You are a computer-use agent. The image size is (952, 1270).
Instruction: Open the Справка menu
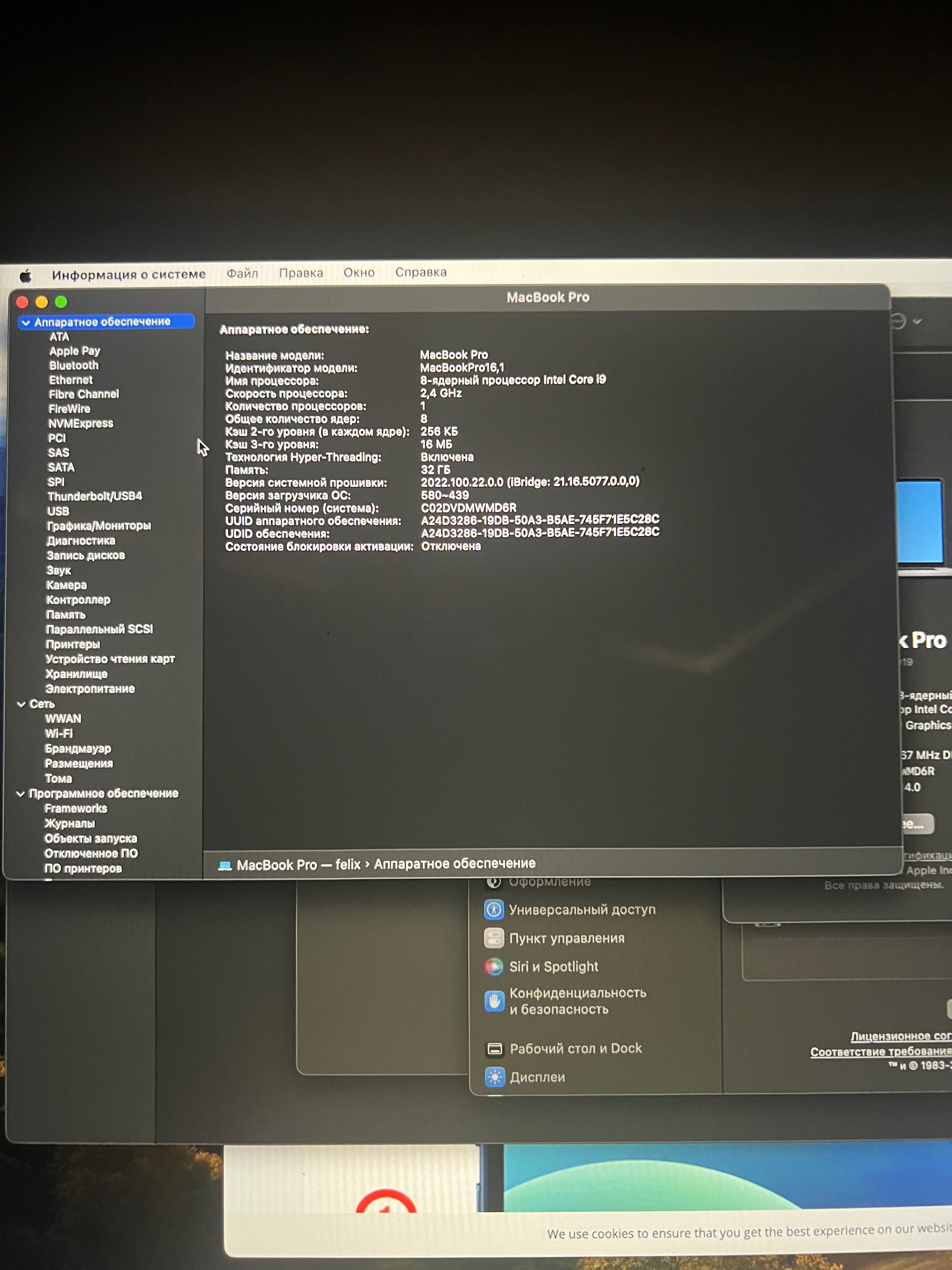(x=421, y=272)
